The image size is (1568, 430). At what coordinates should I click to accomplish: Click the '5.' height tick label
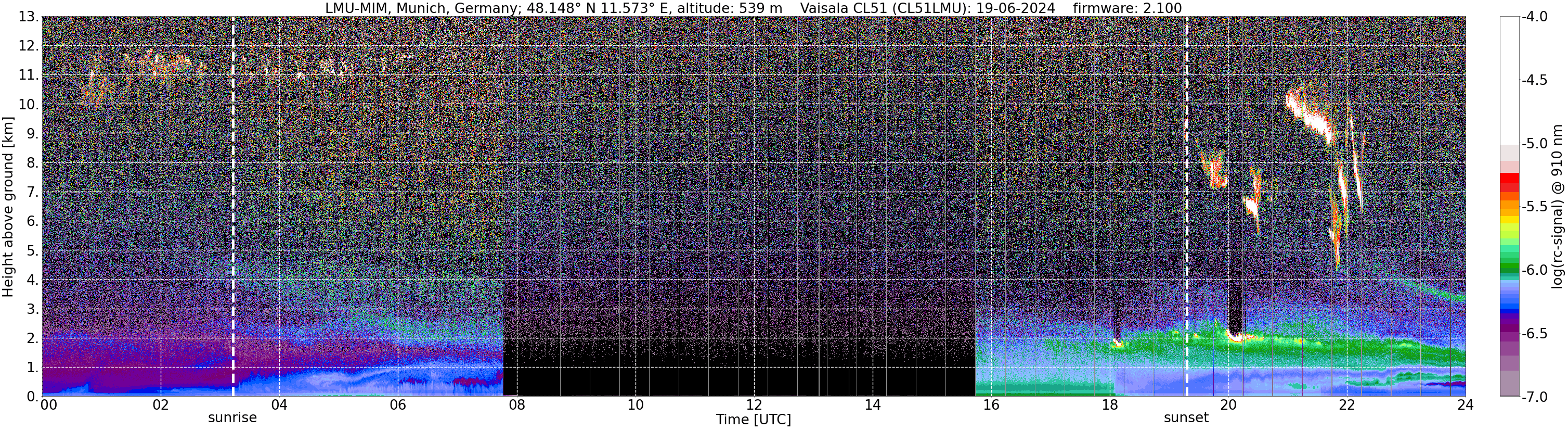32,251
